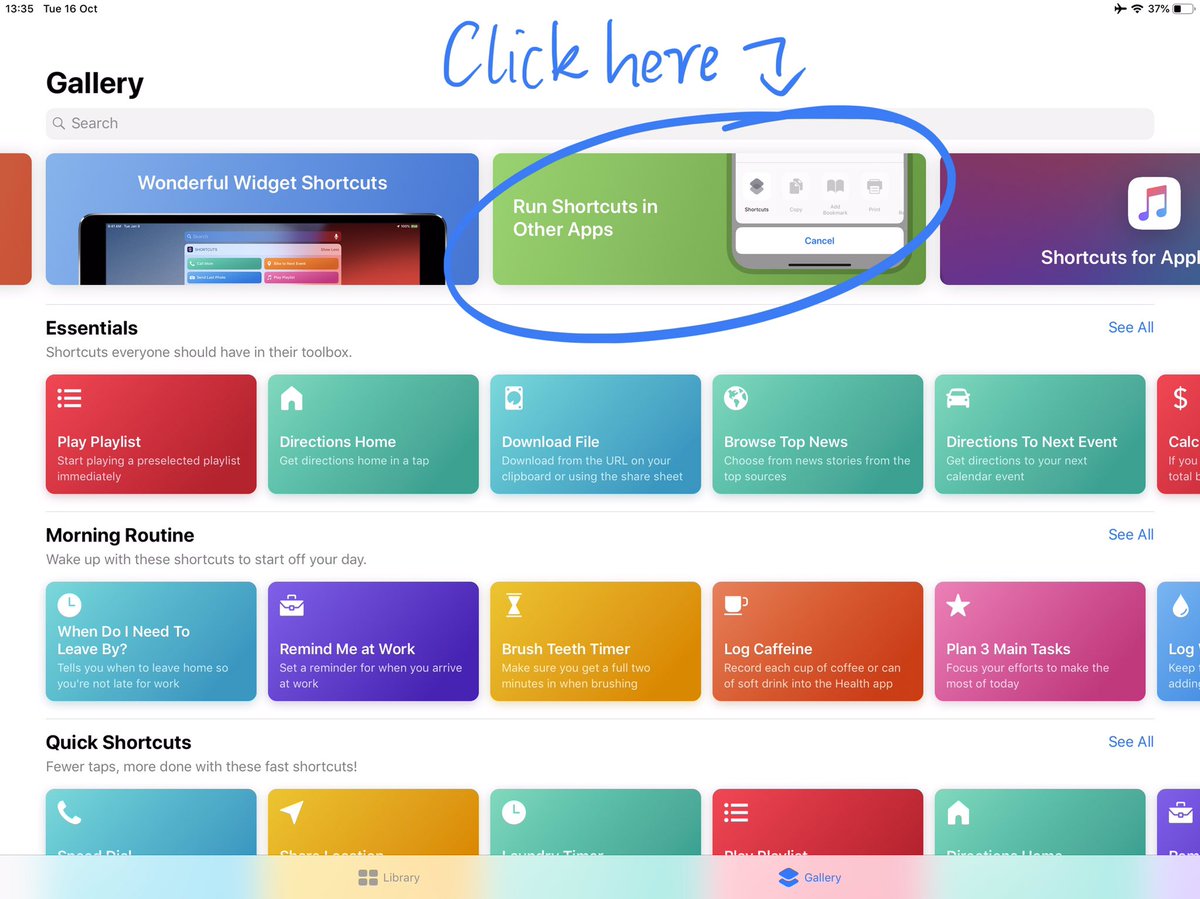Open the Play Playlist list icon in Essentials
The image size is (1200, 899).
pyautogui.click(x=69, y=398)
